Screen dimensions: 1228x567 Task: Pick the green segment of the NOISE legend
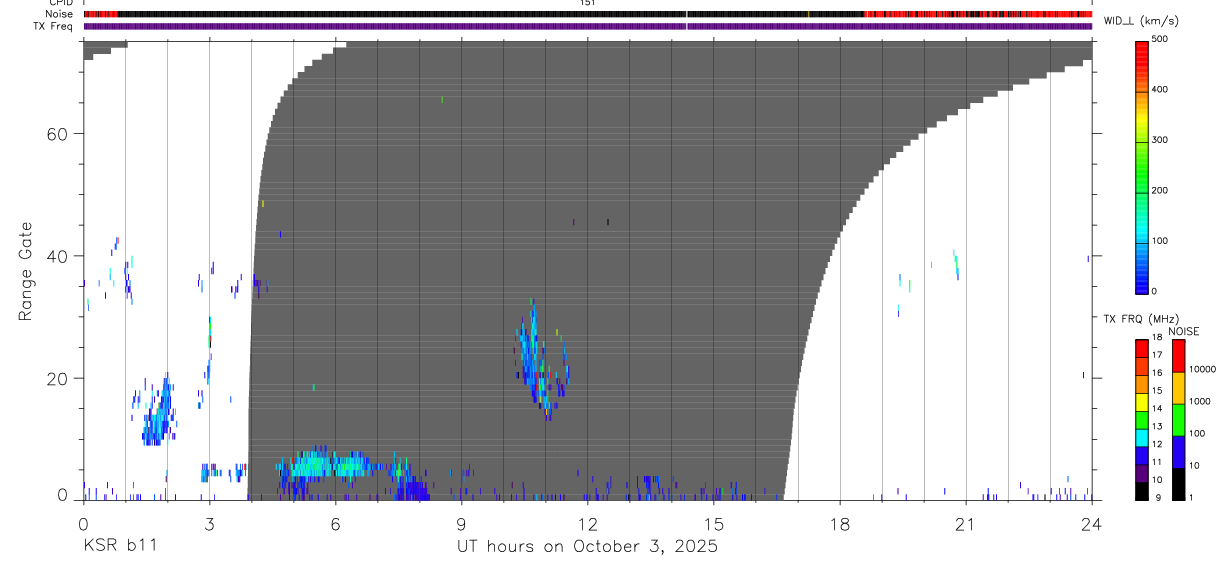coord(1178,420)
